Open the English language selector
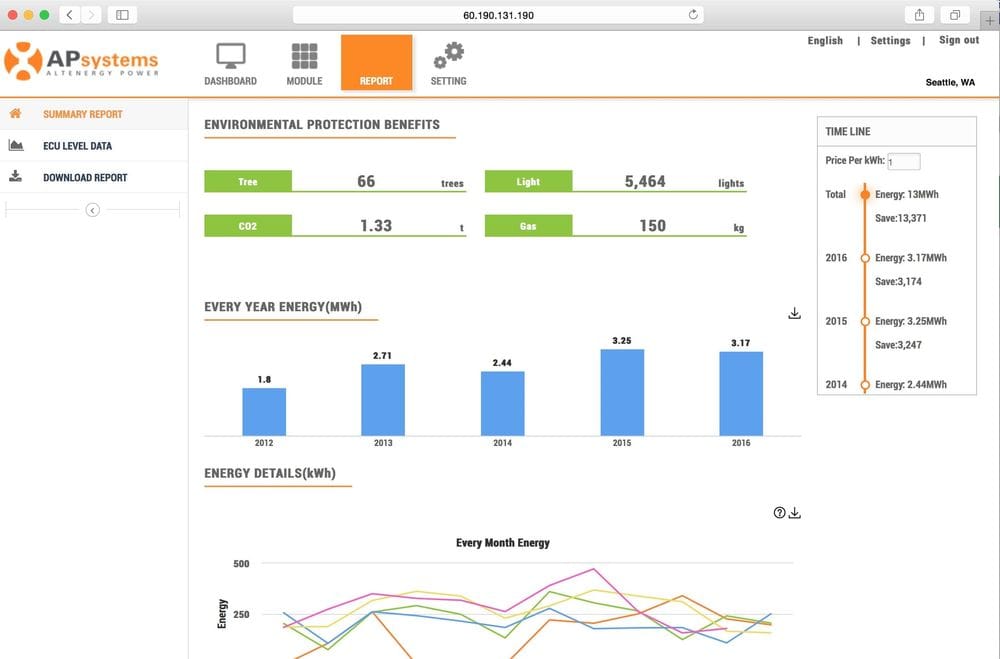 click(825, 41)
